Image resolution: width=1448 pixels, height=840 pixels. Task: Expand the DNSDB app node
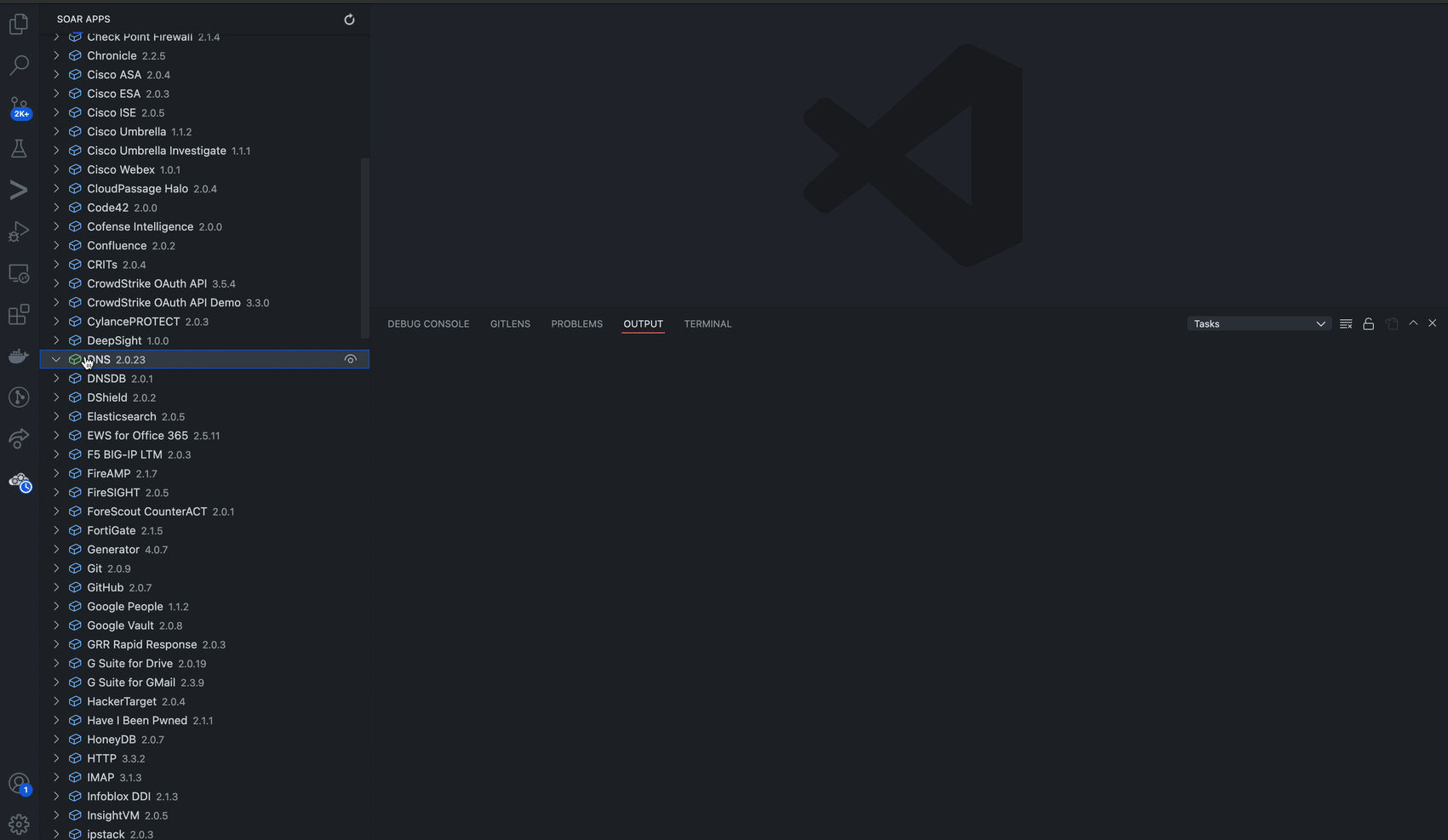[56, 379]
